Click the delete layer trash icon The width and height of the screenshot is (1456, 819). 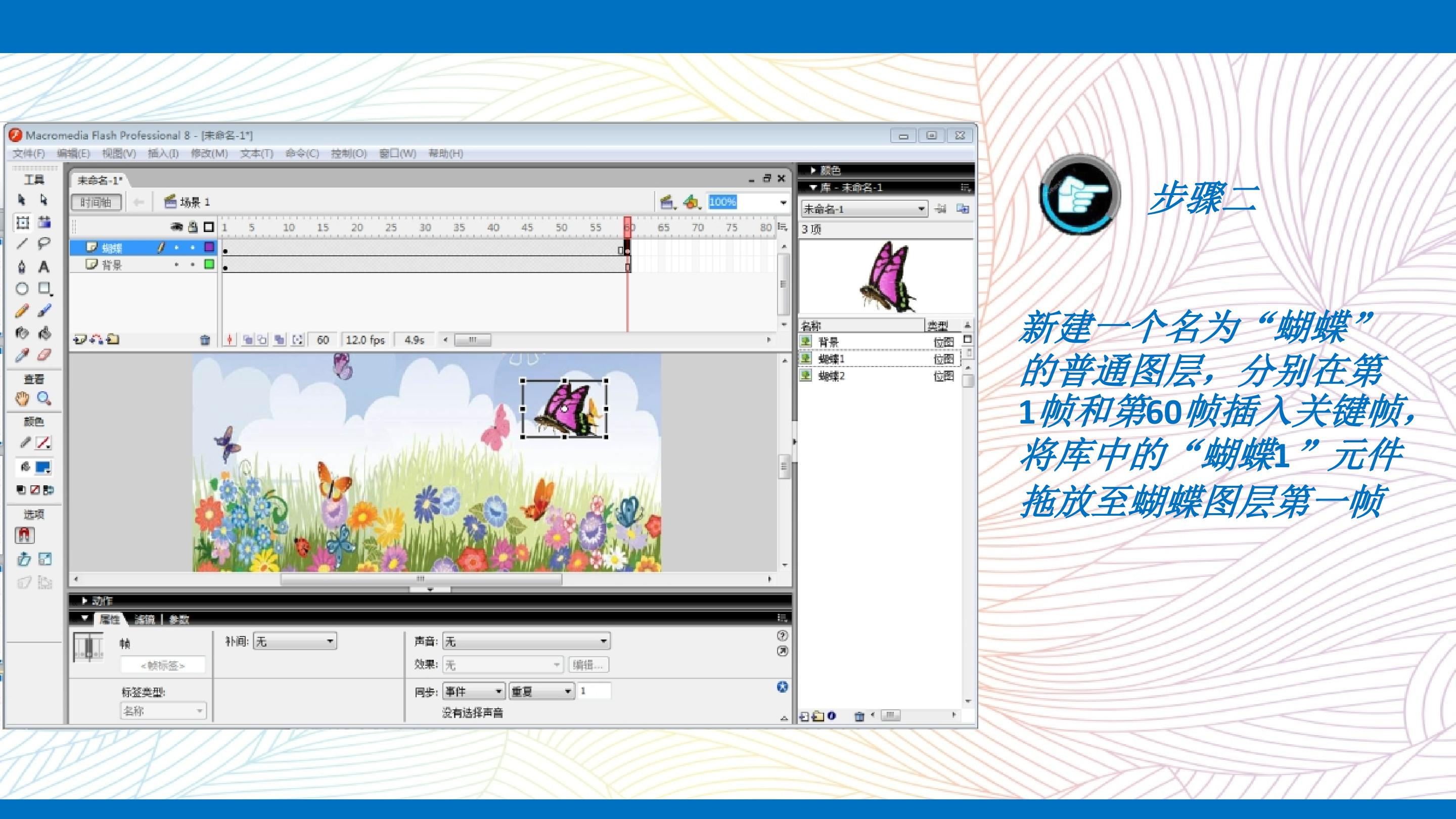(x=205, y=340)
